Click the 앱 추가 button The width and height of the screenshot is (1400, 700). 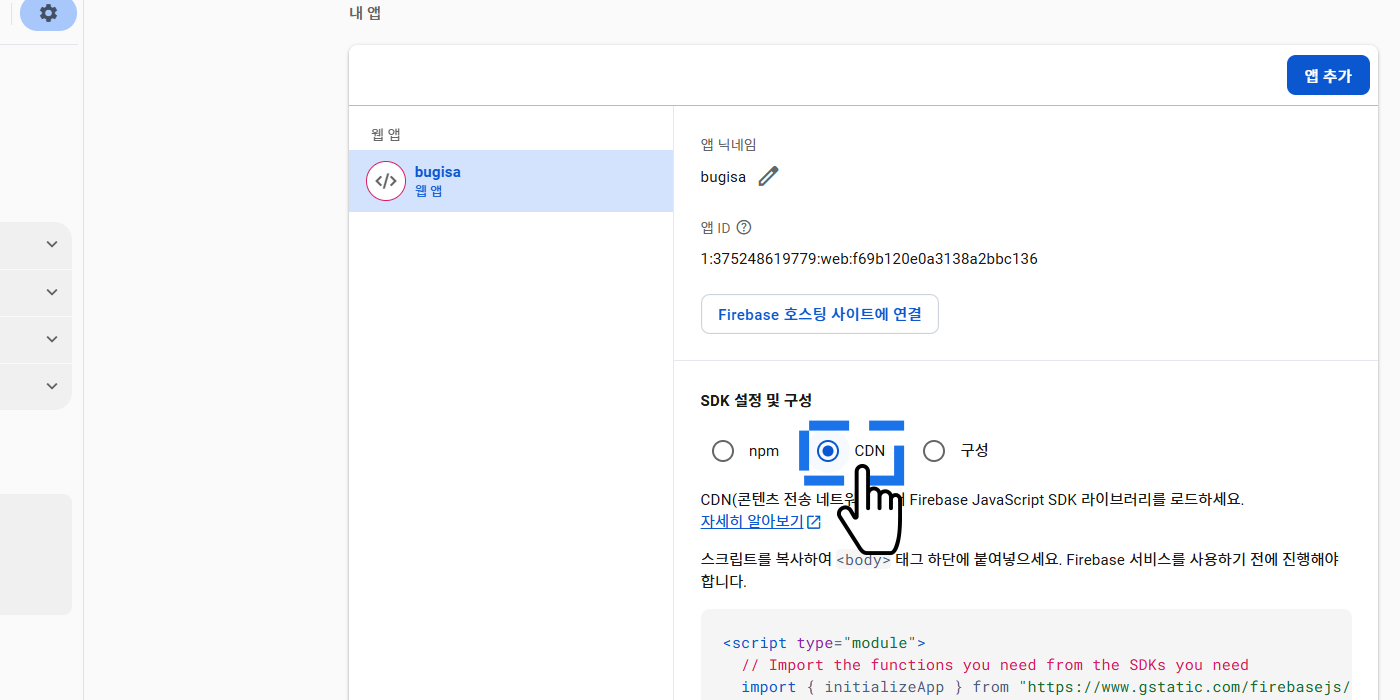(1328, 76)
